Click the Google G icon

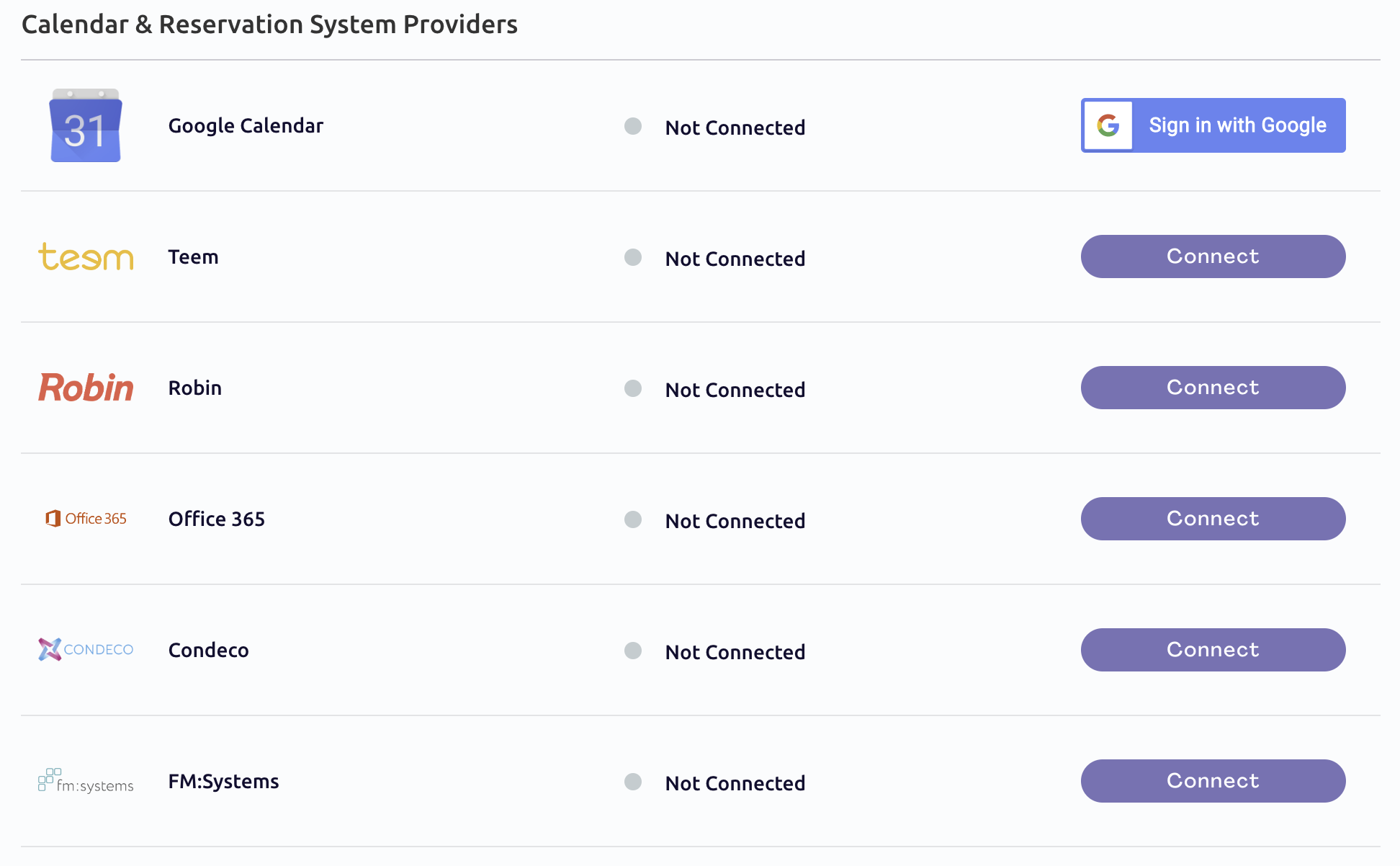pos(1108,125)
